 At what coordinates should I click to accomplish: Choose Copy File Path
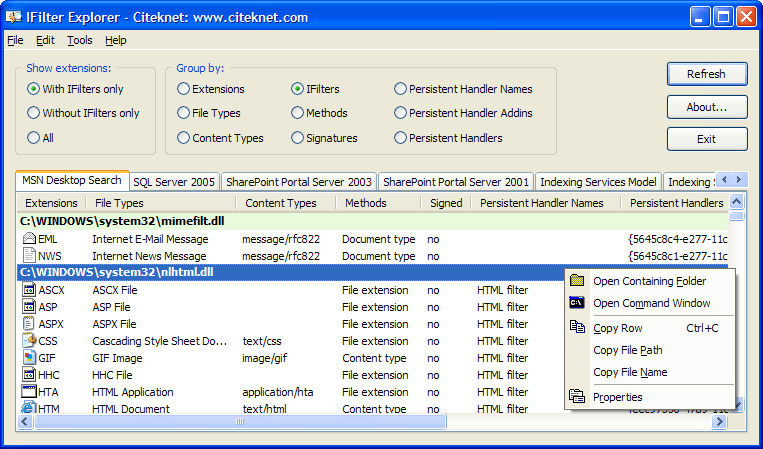click(x=650, y=350)
